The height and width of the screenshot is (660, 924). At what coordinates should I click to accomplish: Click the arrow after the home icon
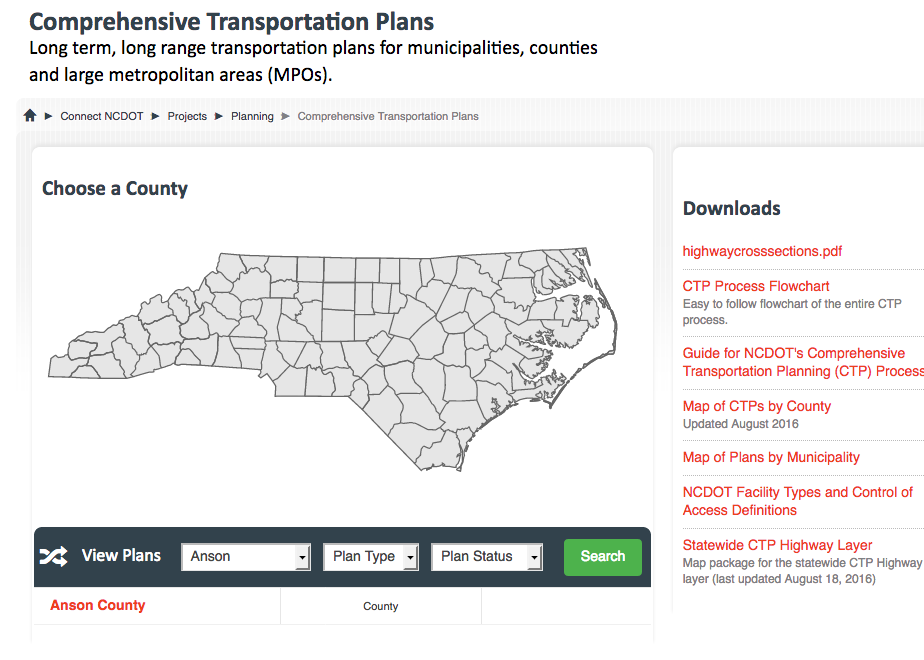coord(48,116)
